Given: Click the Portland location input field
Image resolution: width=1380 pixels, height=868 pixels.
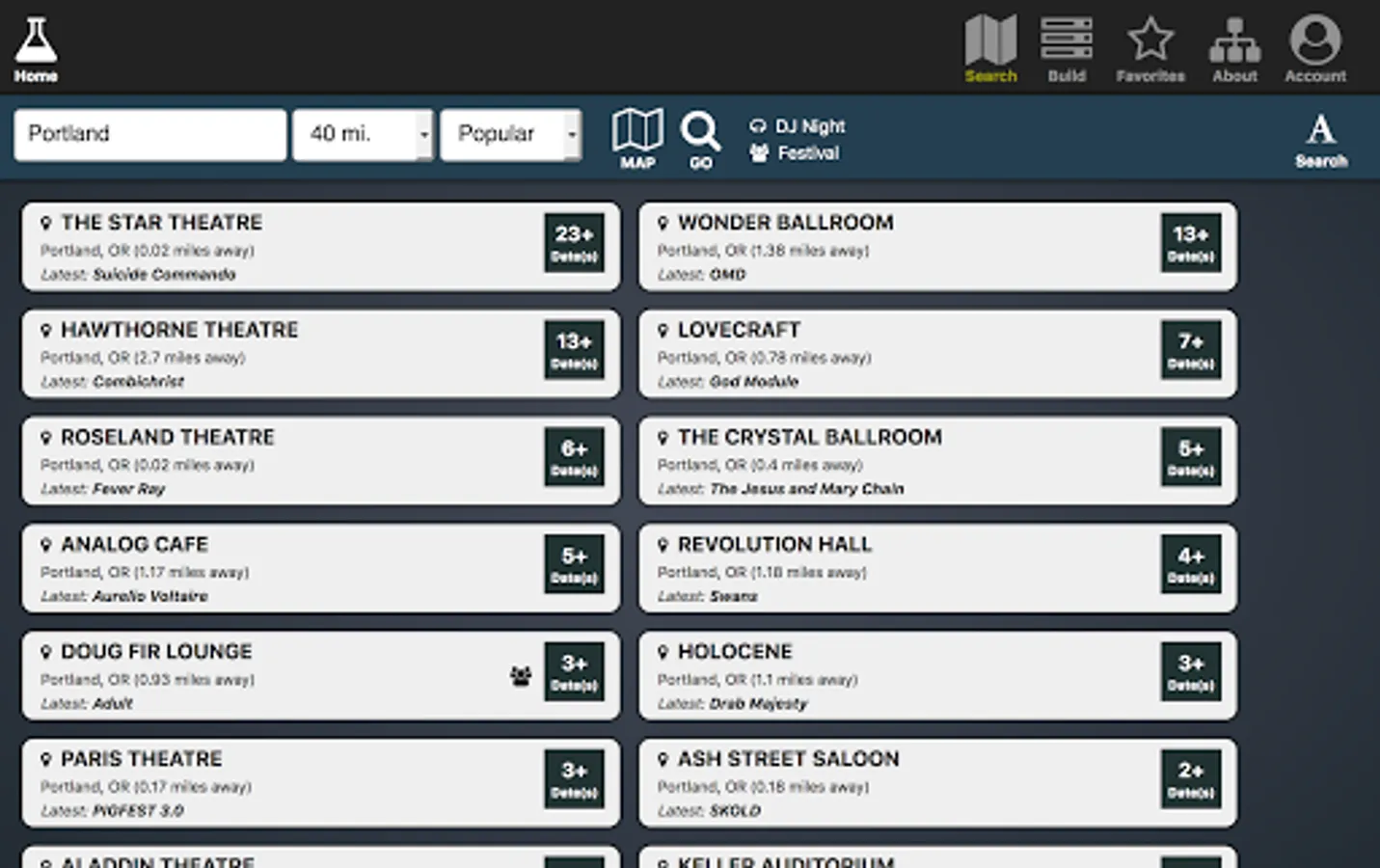Looking at the screenshot, I should point(150,134).
